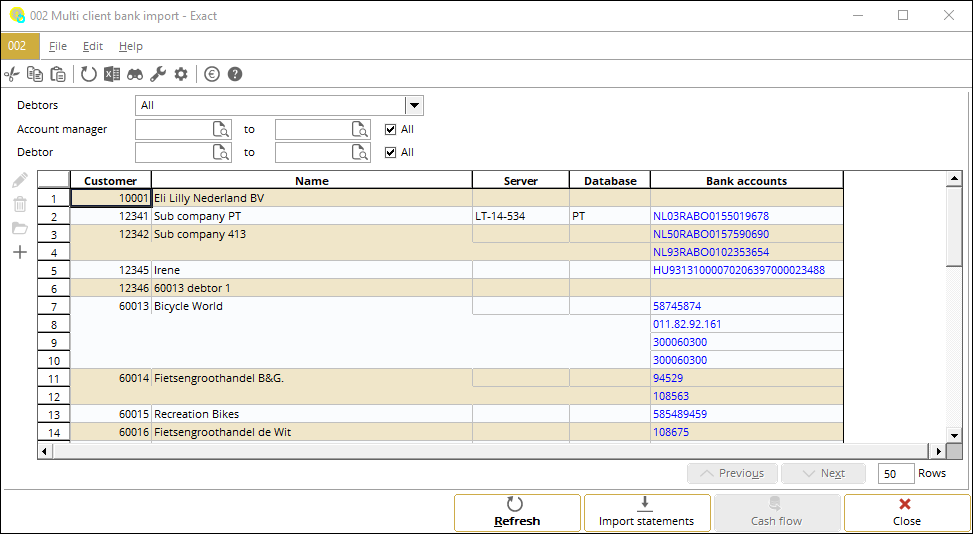Expand the Debtors dropdown arrow
973x534 pixels.
point(415,105)
